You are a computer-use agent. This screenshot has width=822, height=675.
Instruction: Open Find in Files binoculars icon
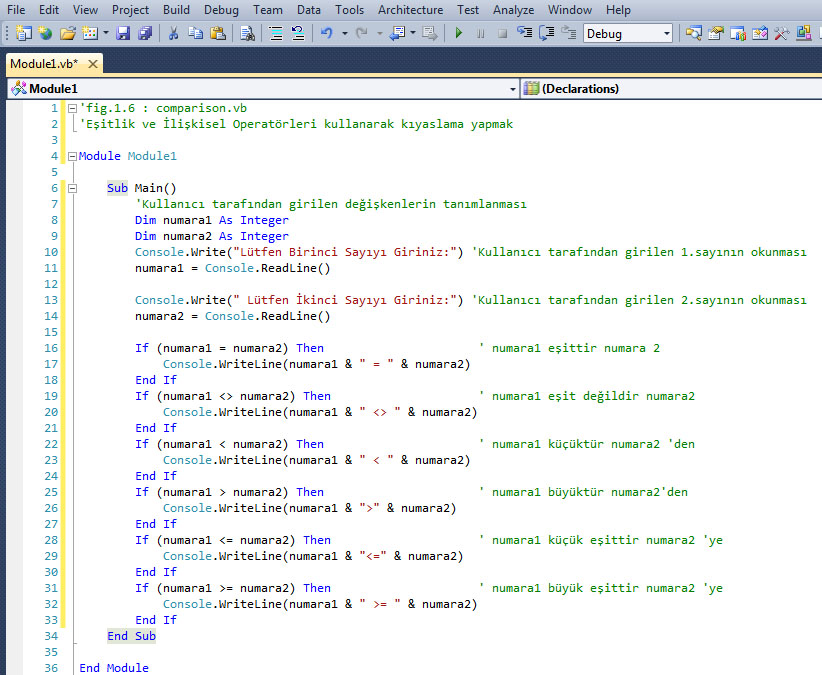click(x=247, y=34)
